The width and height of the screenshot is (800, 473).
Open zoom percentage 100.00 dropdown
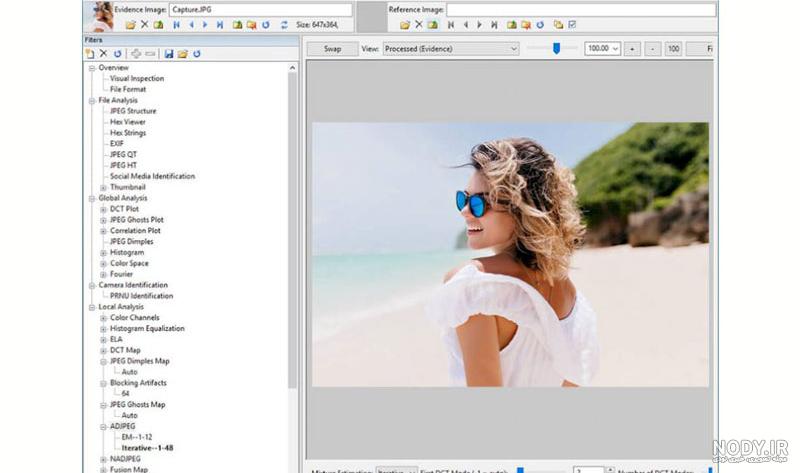(603, 48)
